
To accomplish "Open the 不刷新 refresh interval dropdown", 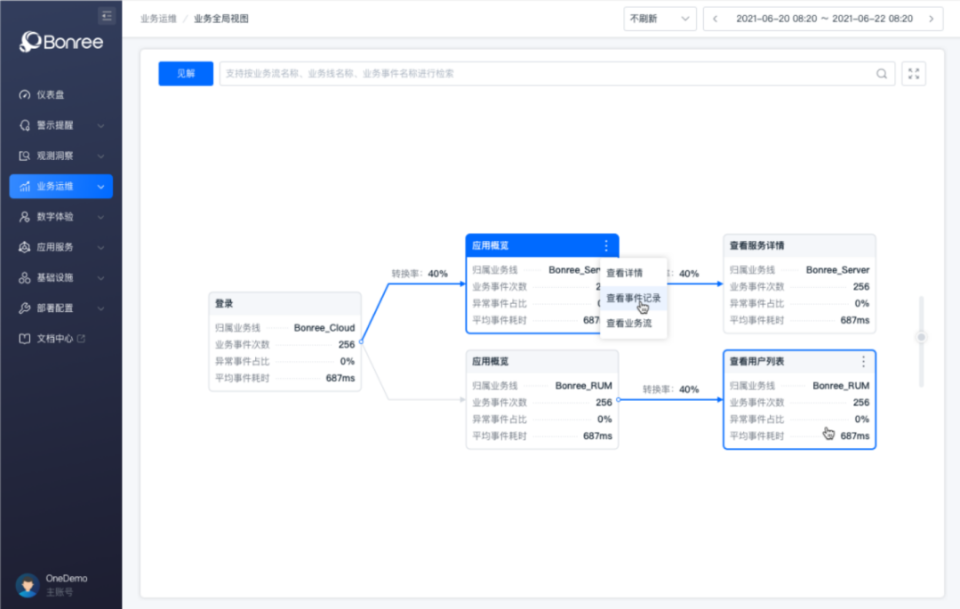I will pyautogui.click(x=659, y=18).
